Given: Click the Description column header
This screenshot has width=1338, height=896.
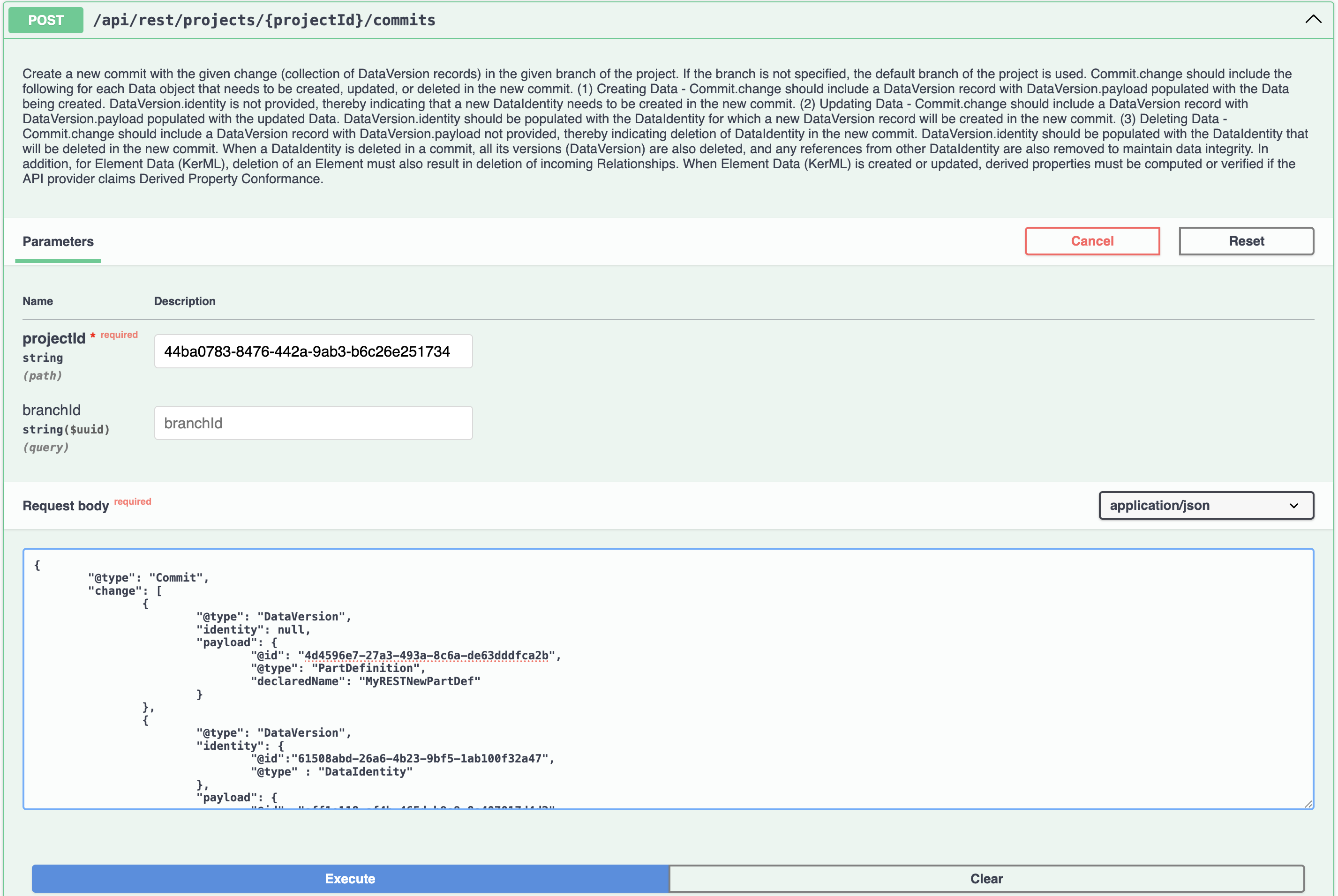Looking at the screenshot, I should [x=184, y=300].
